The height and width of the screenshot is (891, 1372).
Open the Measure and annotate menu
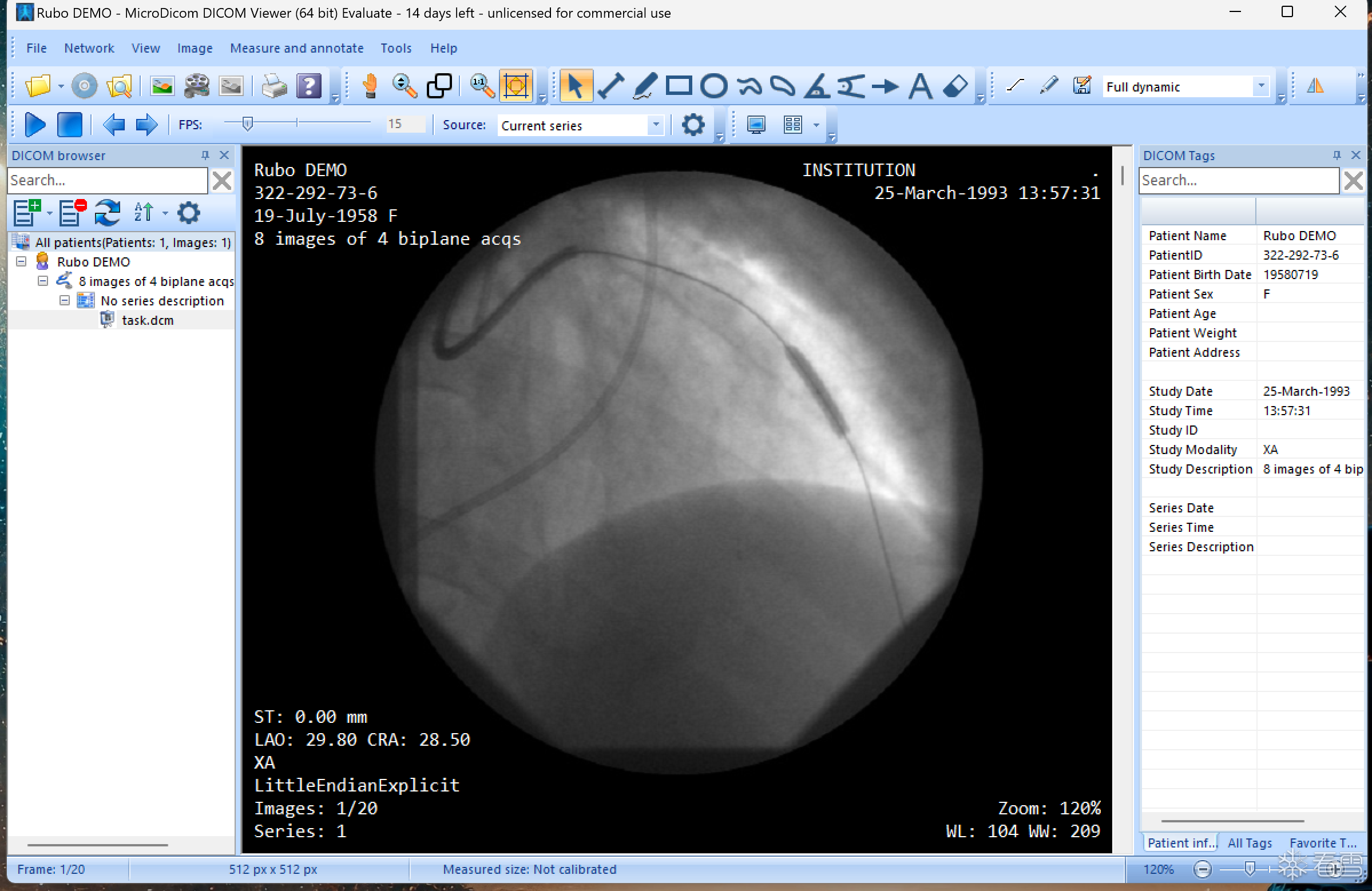[x=296, y=48]
